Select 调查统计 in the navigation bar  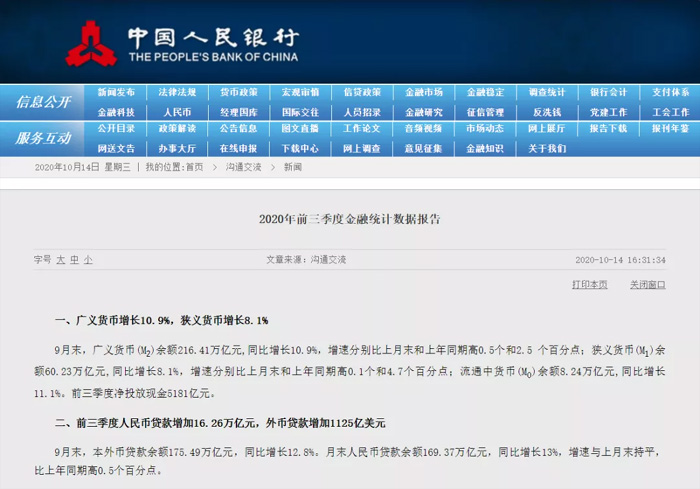547,92
